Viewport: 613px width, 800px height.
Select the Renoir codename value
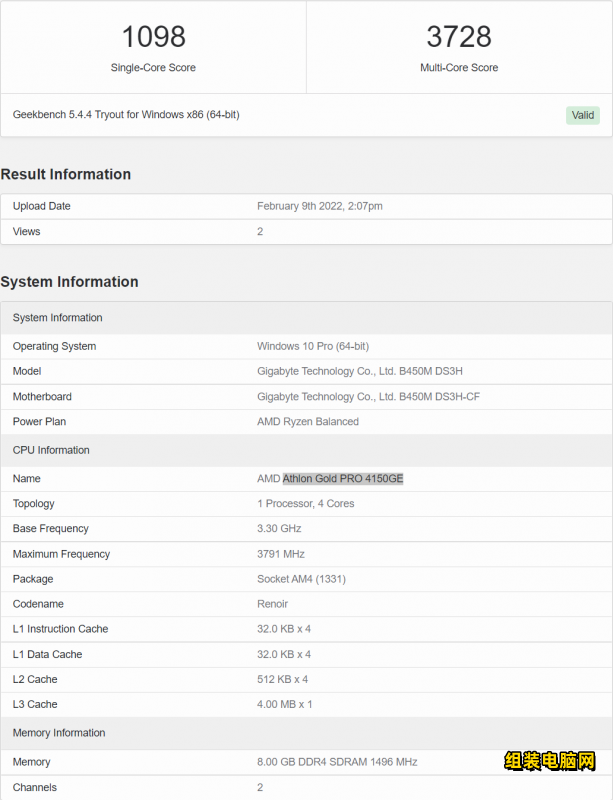273,604
